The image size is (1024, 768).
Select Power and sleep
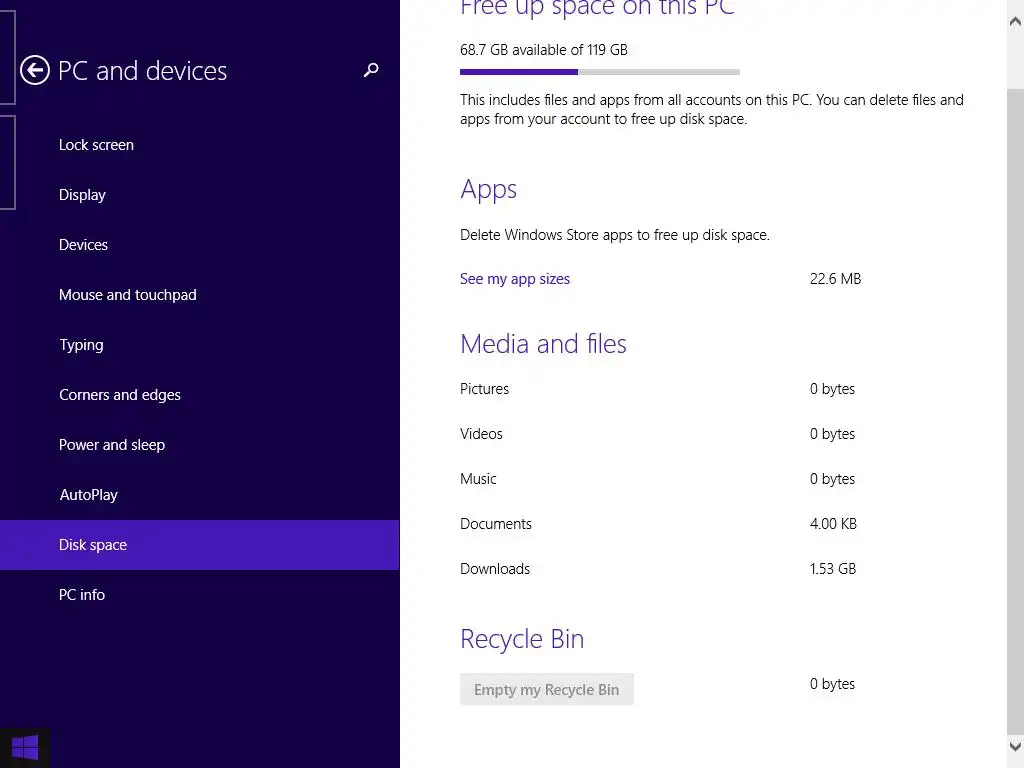point(199,445)
